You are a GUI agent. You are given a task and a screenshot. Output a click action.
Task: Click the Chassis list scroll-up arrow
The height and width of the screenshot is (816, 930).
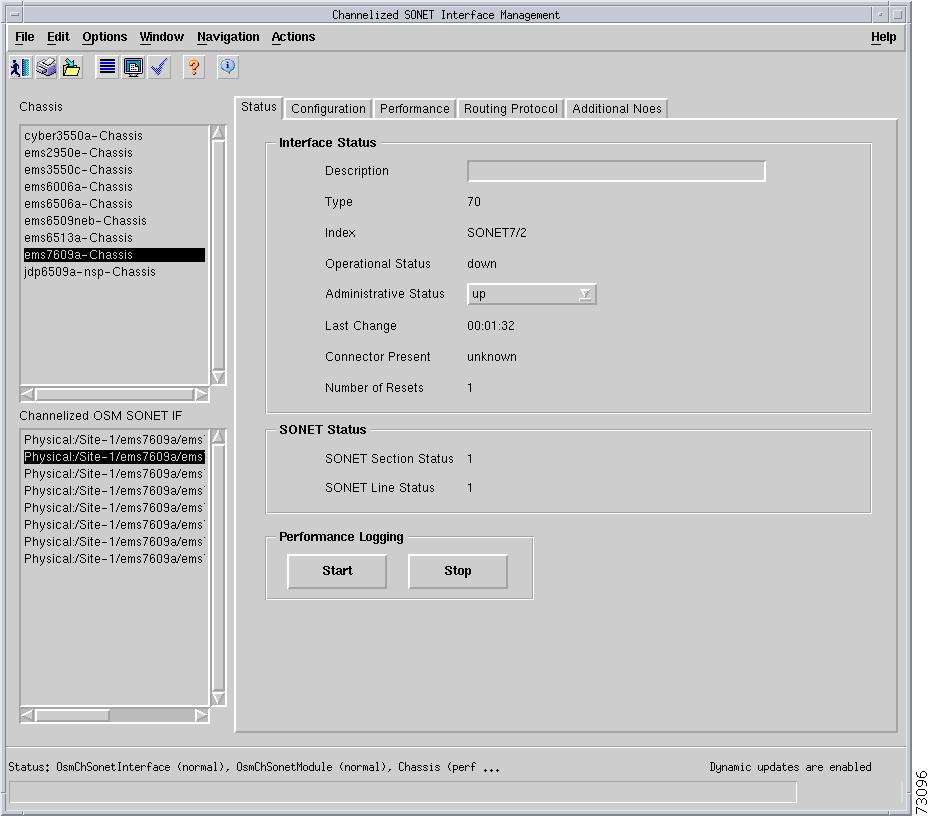pyautogui.click(x=218, y=133)
